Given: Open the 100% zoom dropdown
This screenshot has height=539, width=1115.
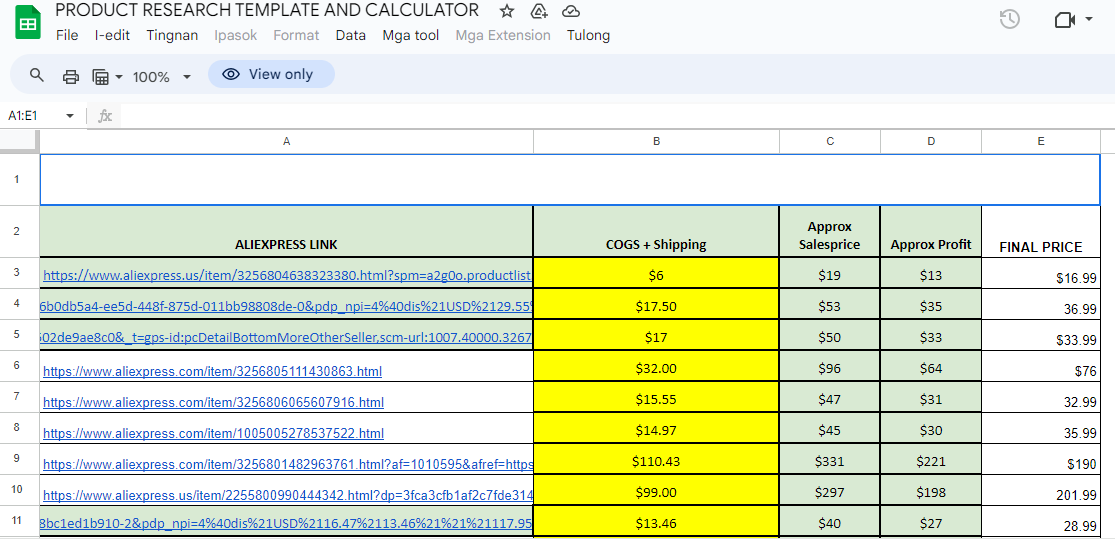Looking at the screenshot, I should click(x=162, y=77).
